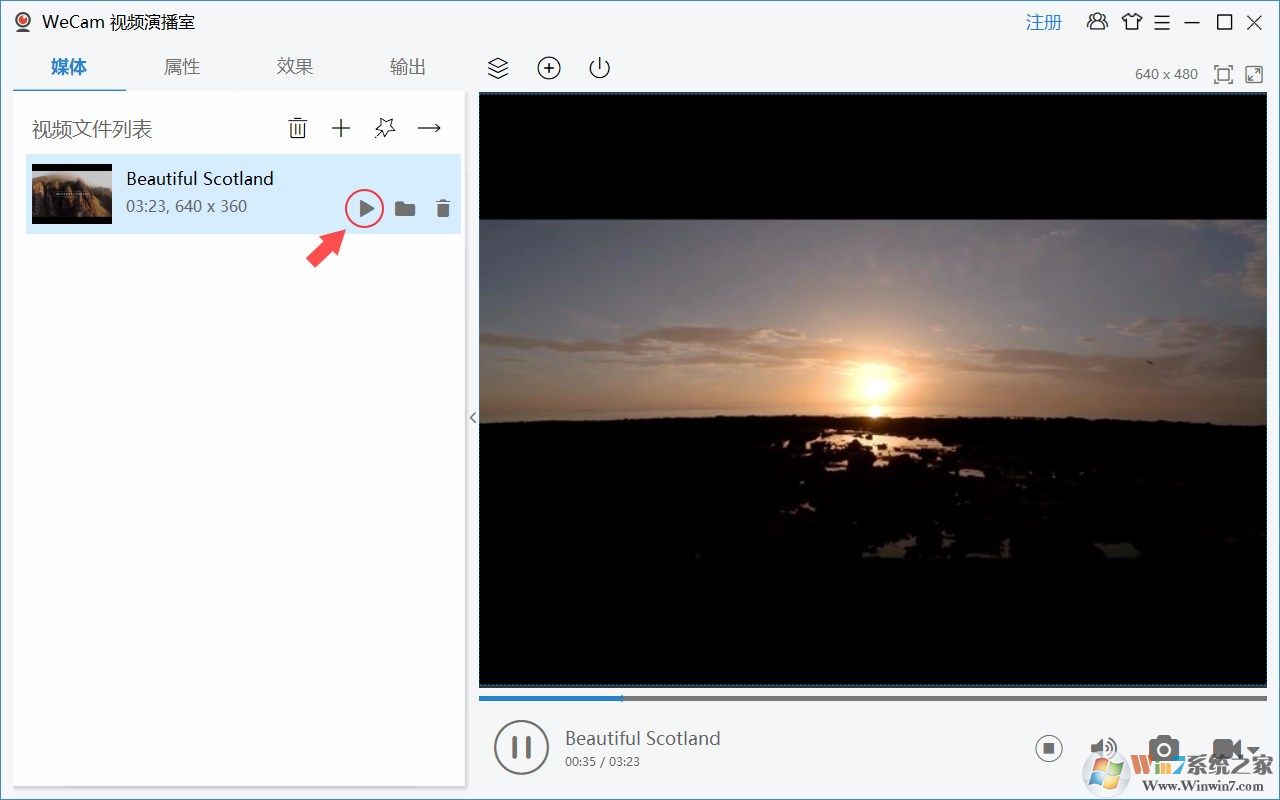The image size is (1280, 800).
Task: Open the folder for Beautiful Scotland
Action: (405, 208)
